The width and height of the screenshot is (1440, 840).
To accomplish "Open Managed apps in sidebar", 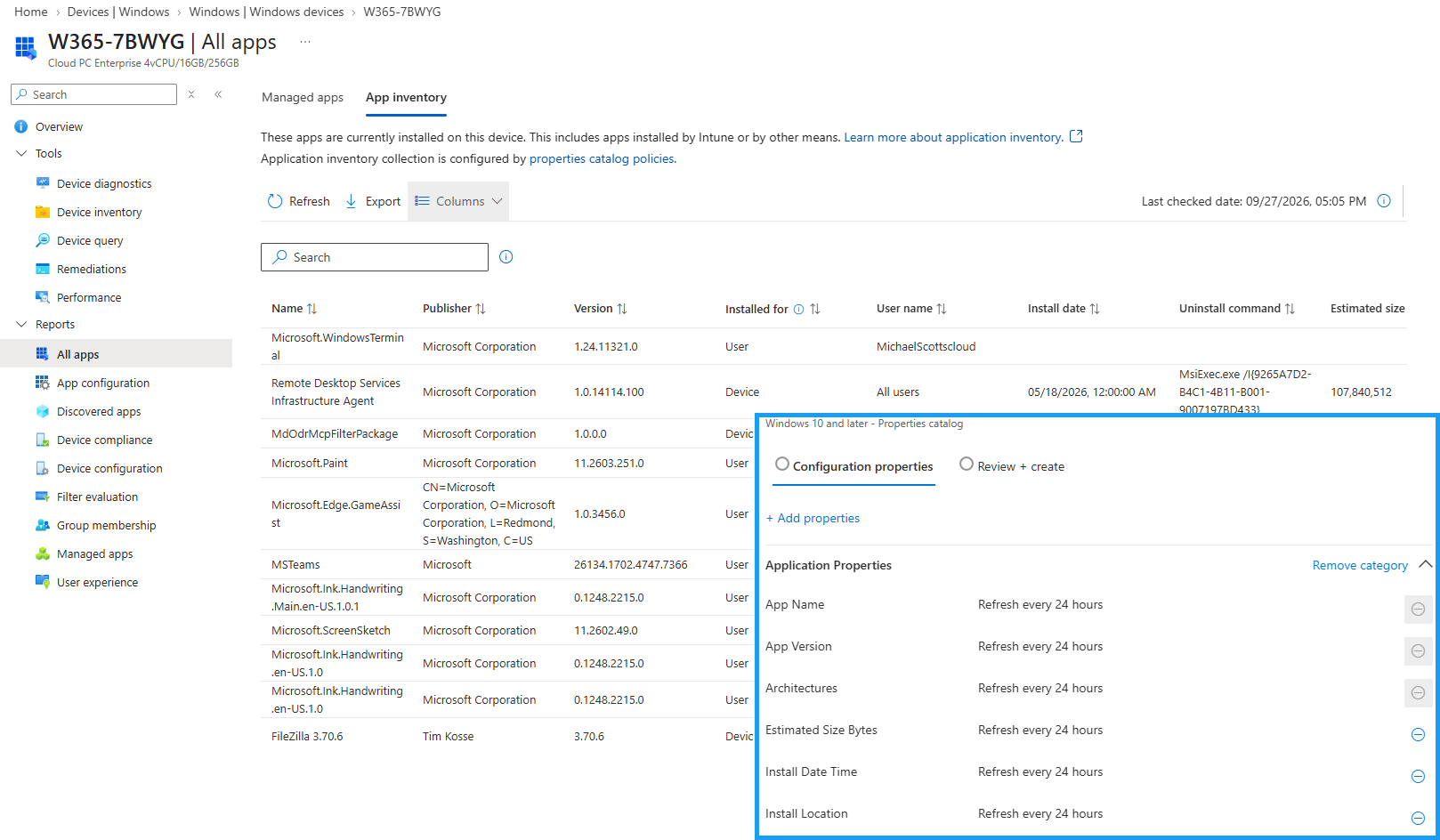I will coord(94,553).
